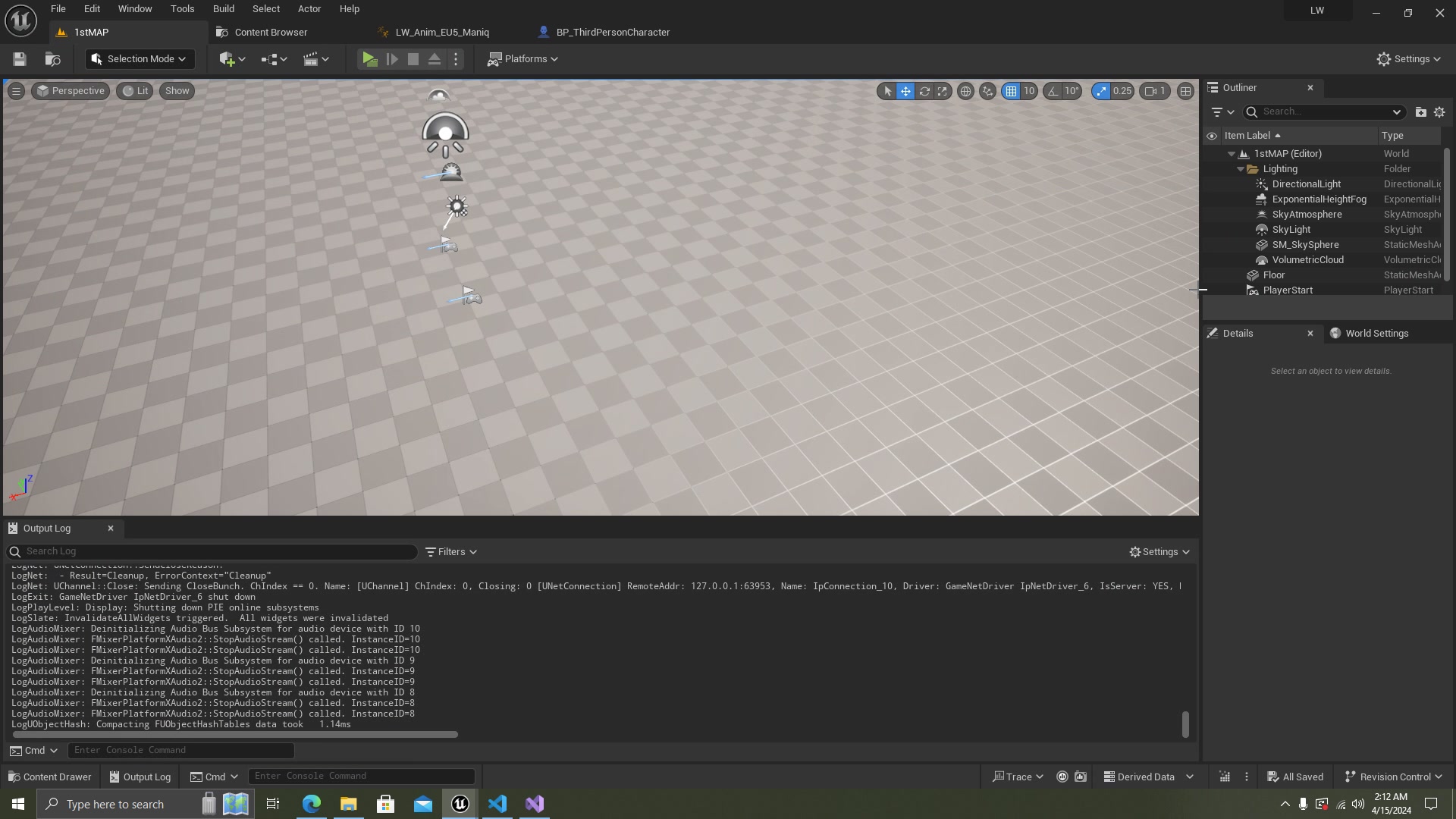This screenshot has width=1456, height=819.
Task: Open the Blueprints toolbar dropdown
Action: (x=274, y=59)
